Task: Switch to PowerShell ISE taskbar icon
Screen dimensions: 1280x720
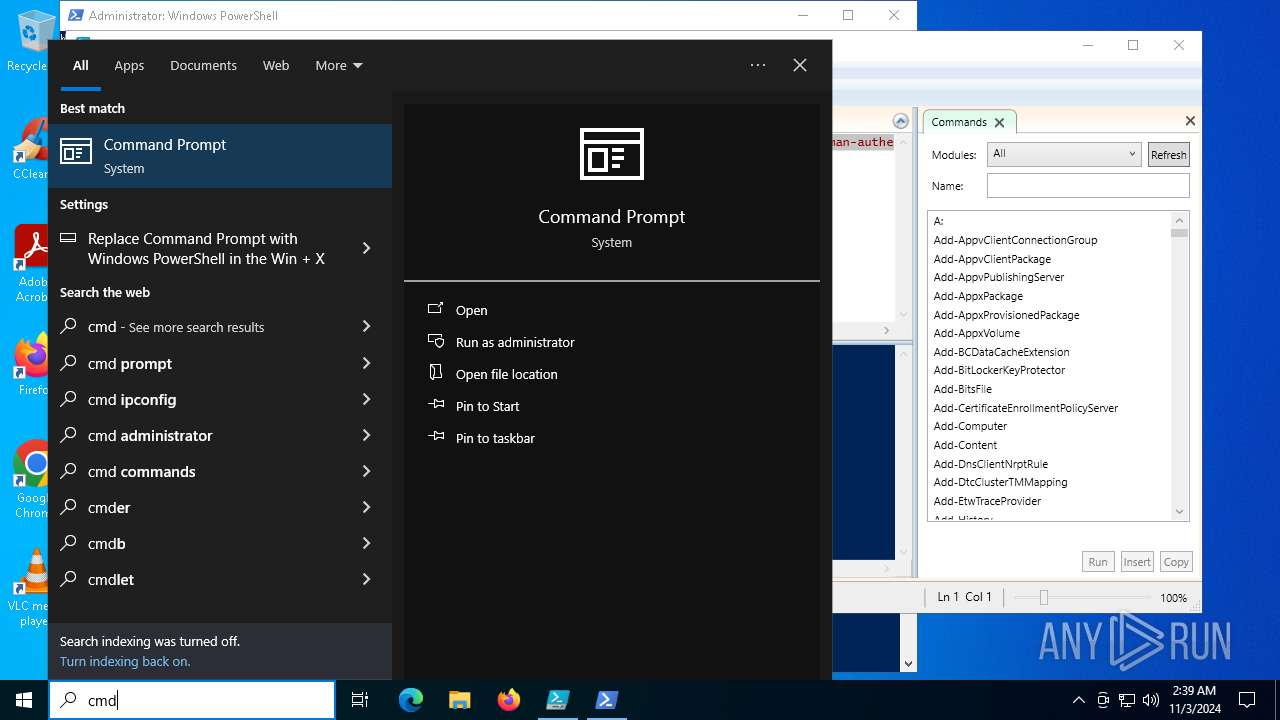Action: (557, 700)
